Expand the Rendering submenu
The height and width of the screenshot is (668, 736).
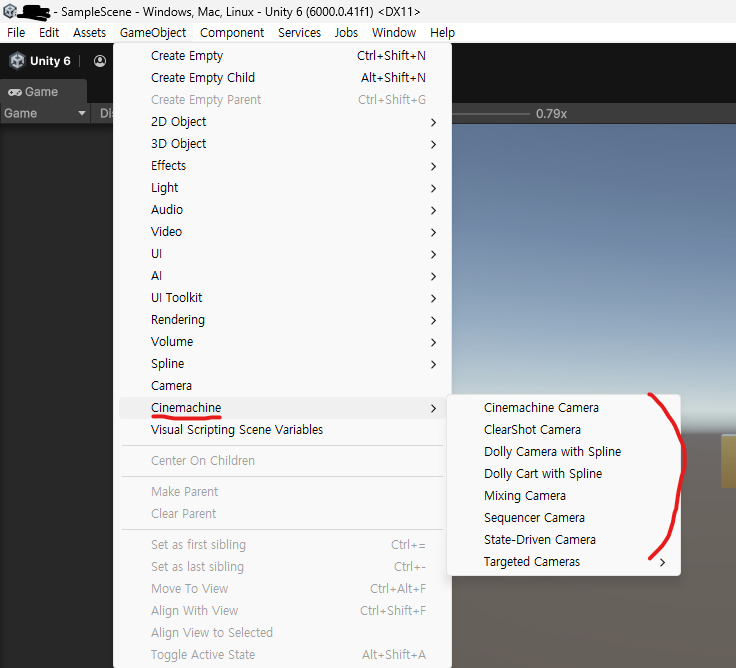(285, 320)
